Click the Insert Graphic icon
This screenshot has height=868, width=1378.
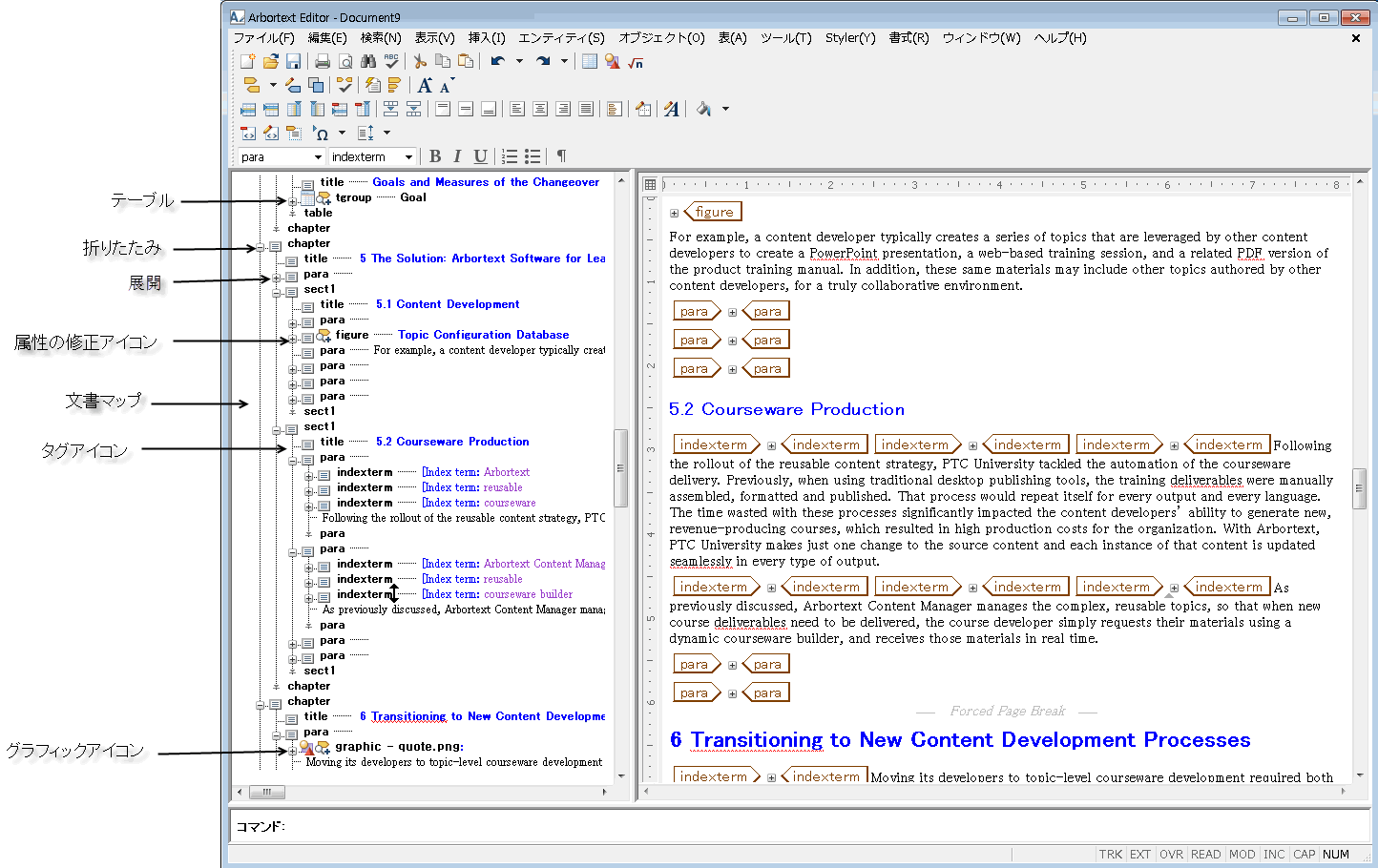tap(613, 61)
